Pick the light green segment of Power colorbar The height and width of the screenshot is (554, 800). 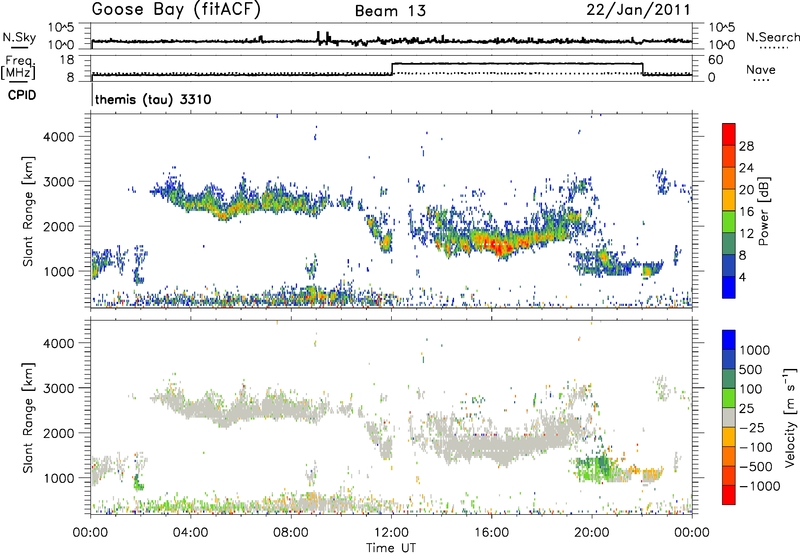pos(729,221)
